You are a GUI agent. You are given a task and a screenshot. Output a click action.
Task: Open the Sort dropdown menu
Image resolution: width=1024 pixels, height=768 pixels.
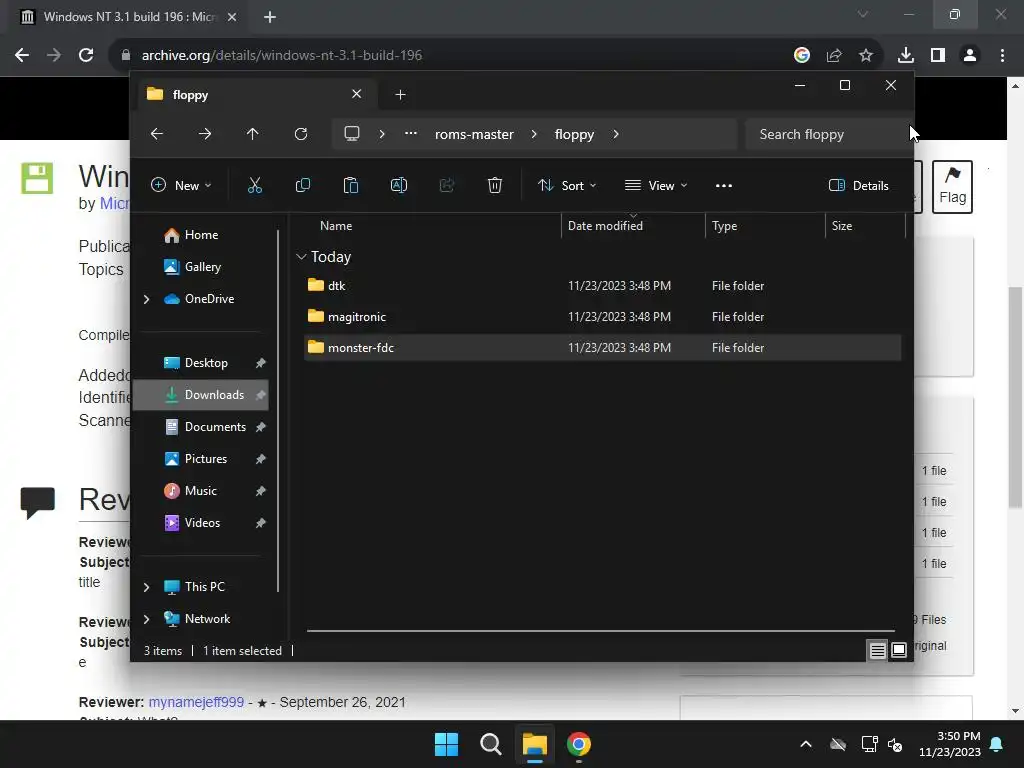(x=567, y=185)
